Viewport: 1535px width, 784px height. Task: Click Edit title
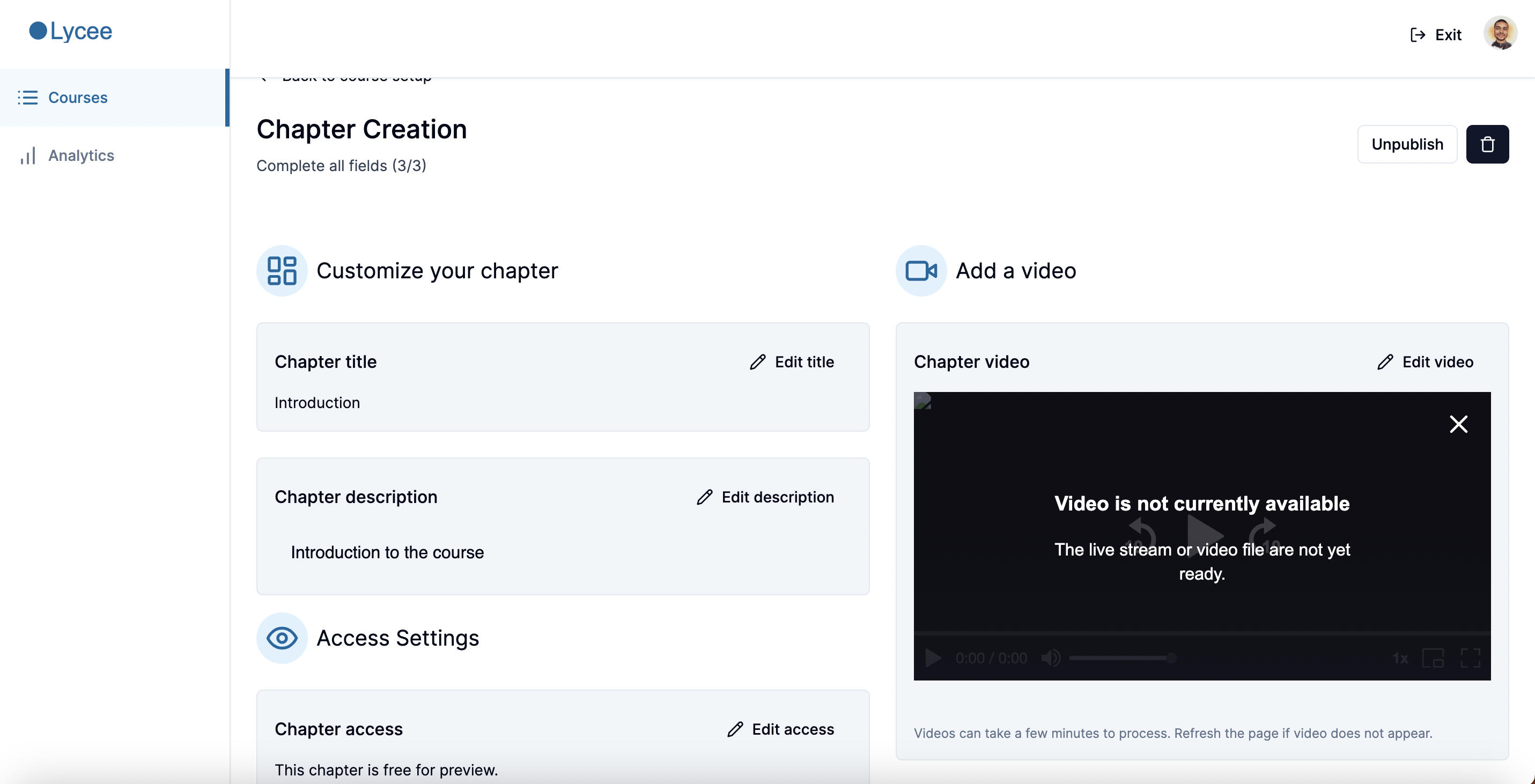792,362
